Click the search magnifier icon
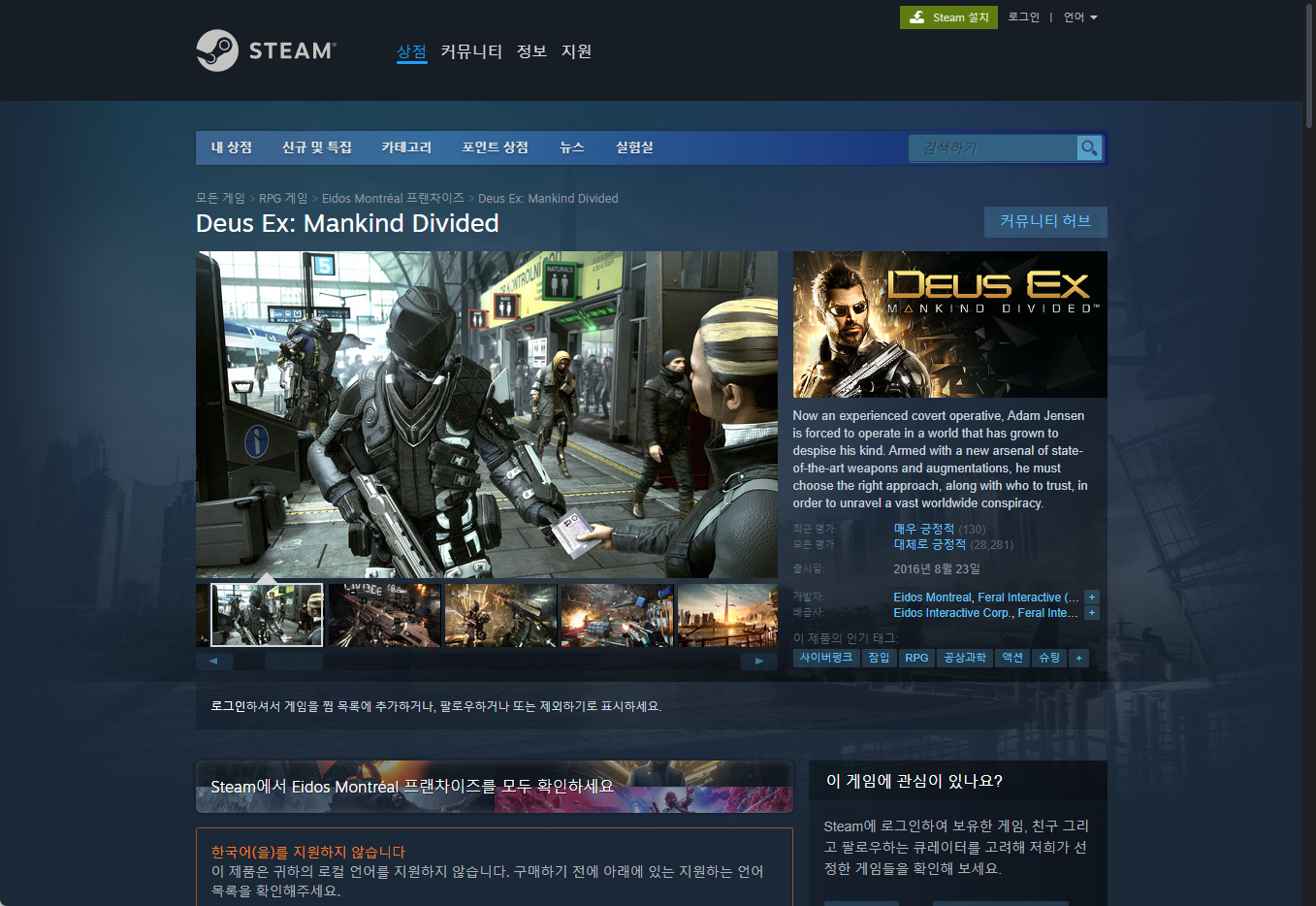Viewport: 1316px width, 906px height. click(x=1089, y=147)
